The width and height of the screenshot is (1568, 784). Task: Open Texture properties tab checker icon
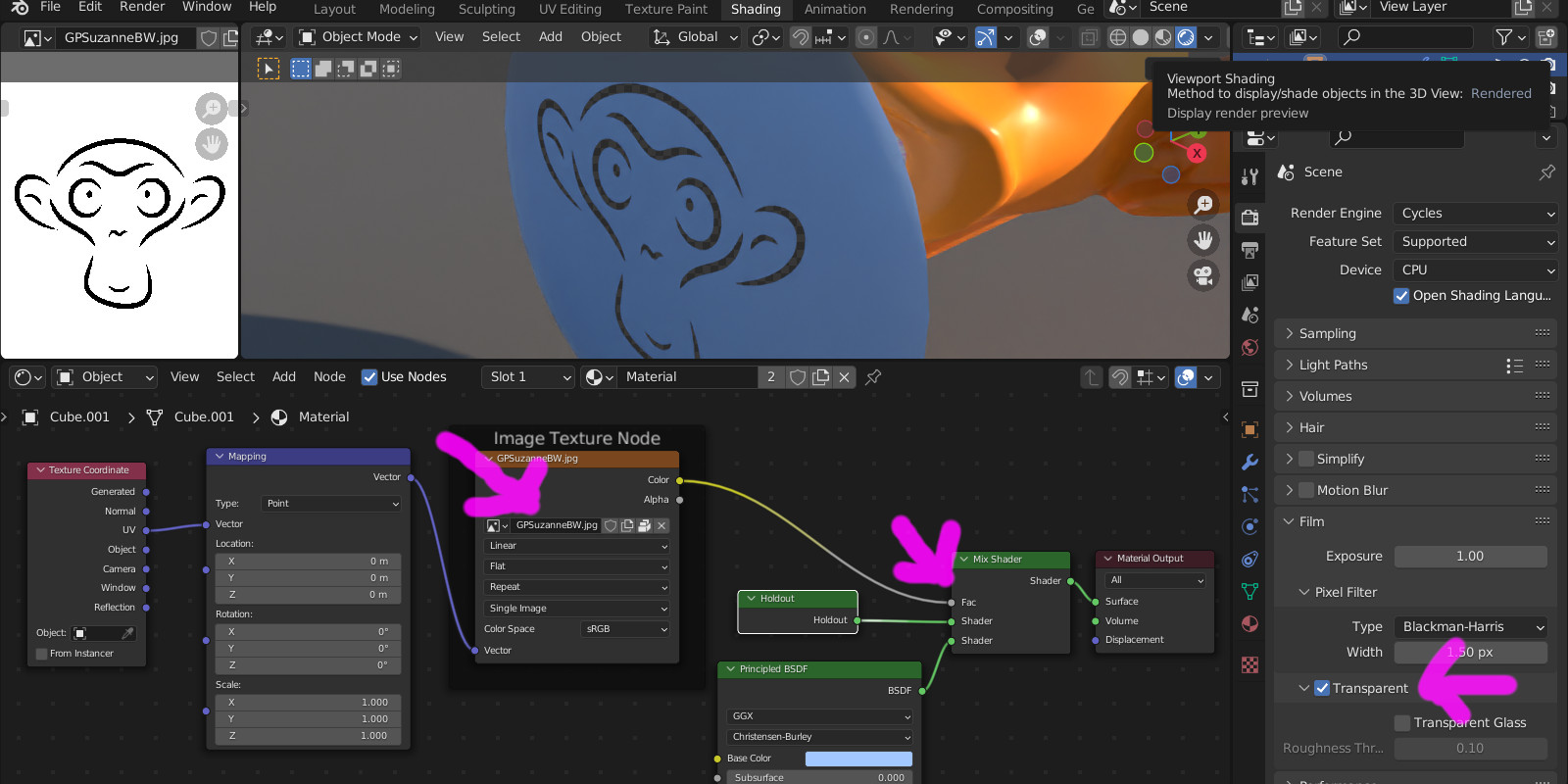coord(1249,665)
